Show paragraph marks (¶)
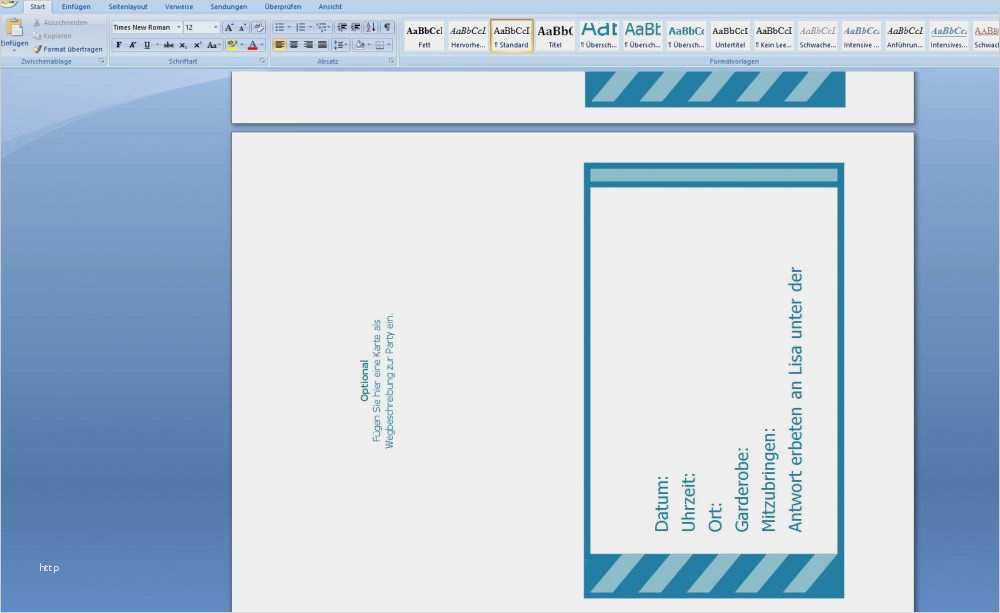Screen dimensions: 1000x613 click(387, 27)
